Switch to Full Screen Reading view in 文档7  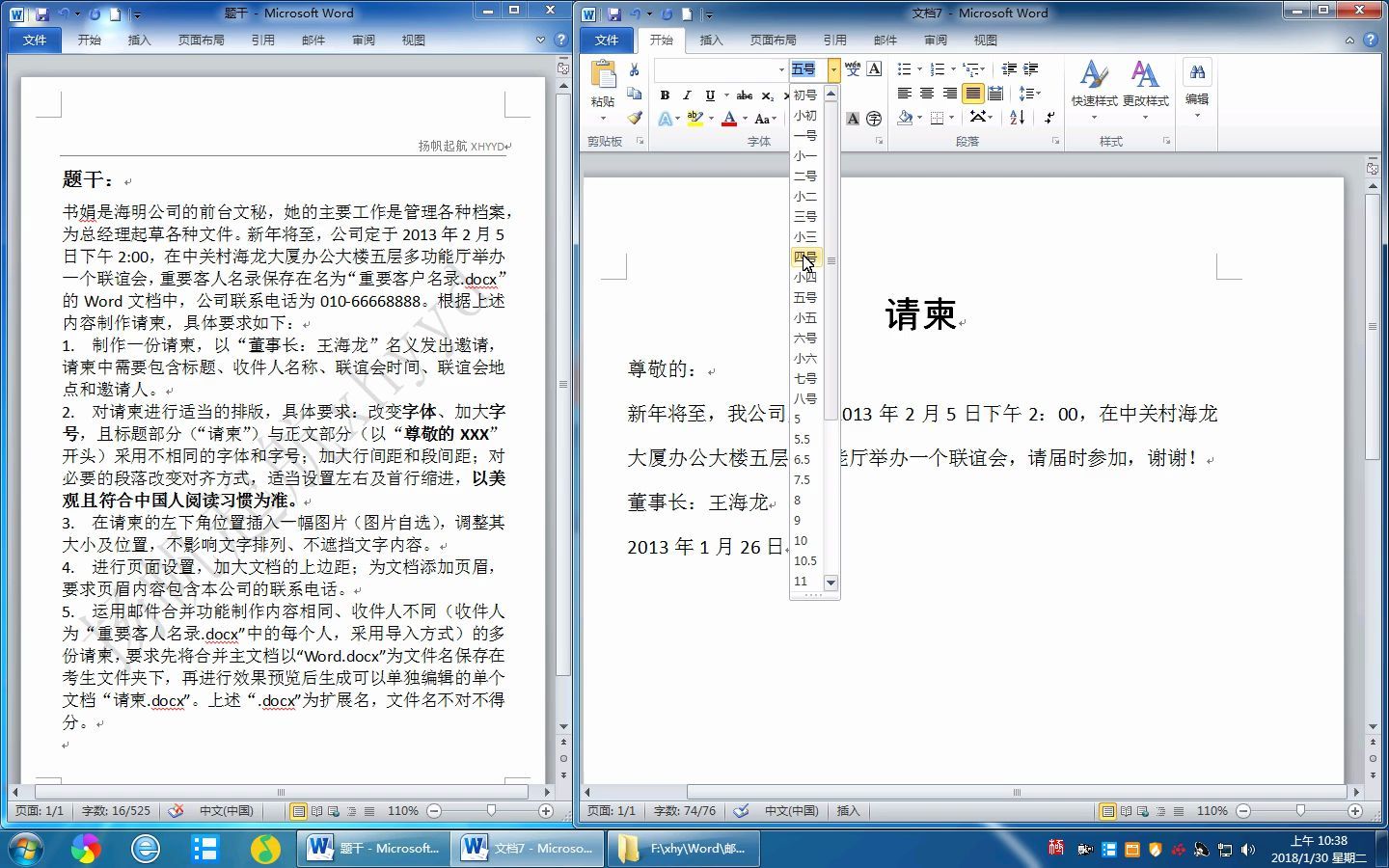pyautogui.click(x=1125, y=811)
